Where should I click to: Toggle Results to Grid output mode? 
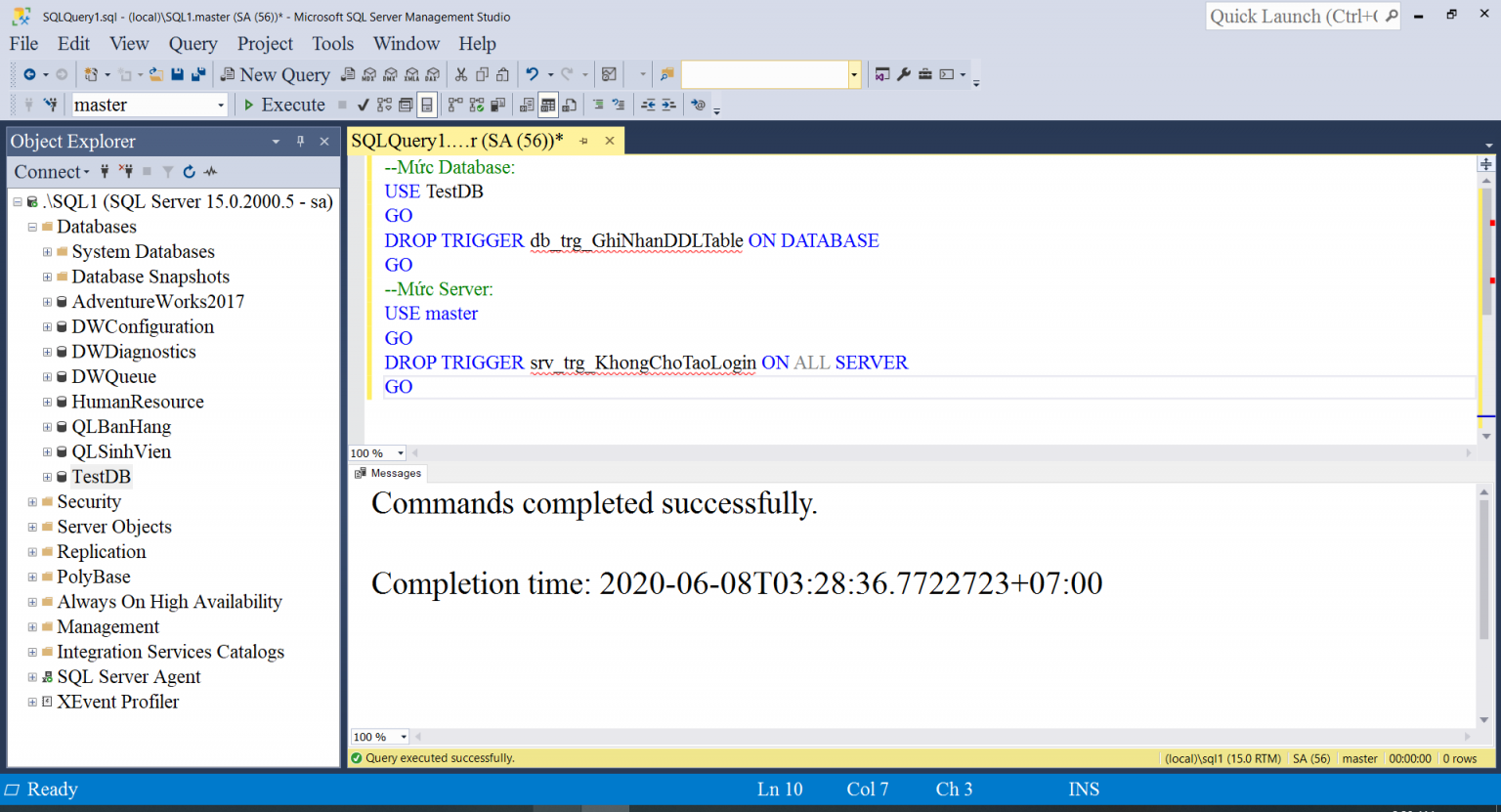point(548,105)
